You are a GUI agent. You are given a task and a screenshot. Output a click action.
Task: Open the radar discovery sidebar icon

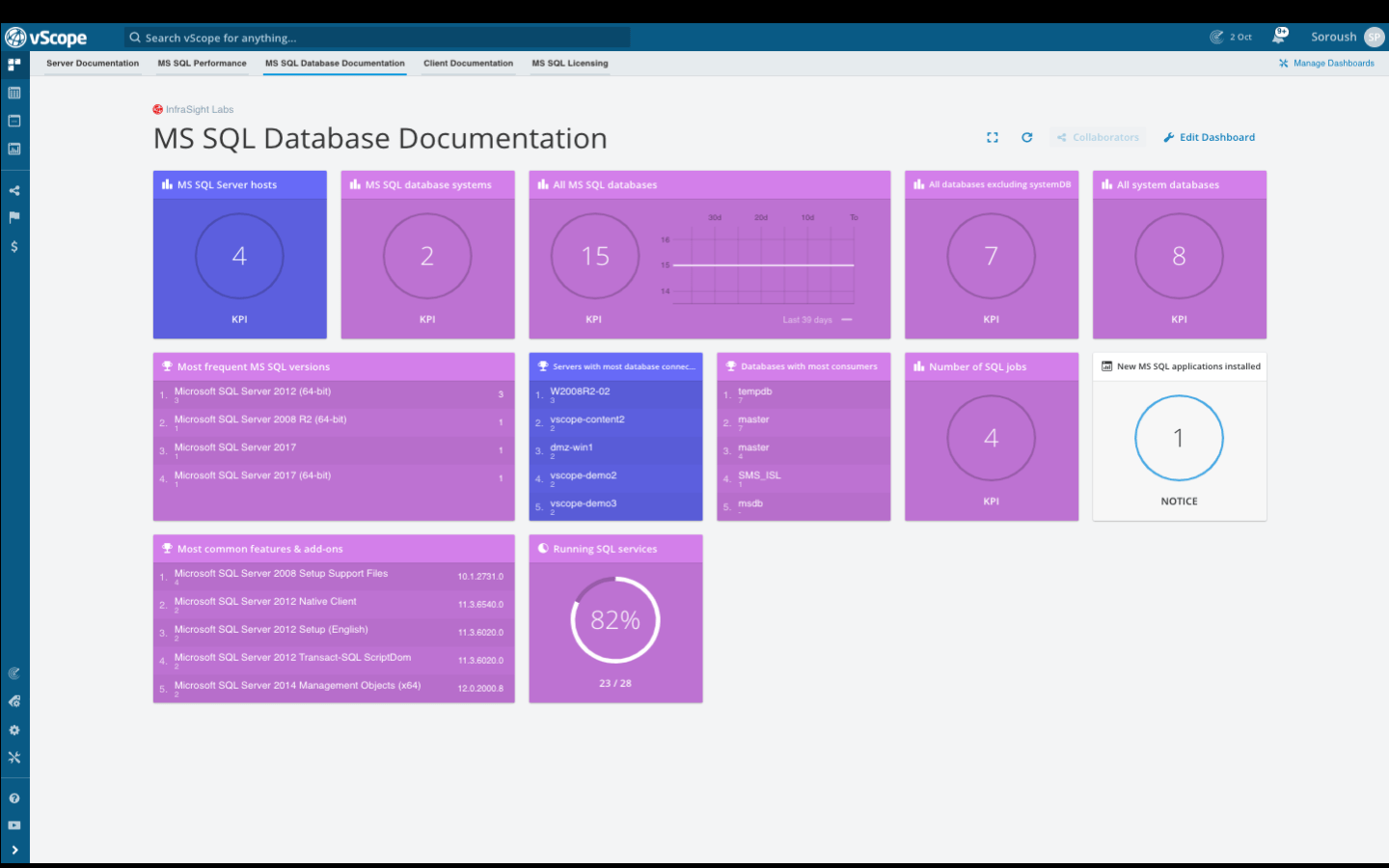tap(14, 673)
